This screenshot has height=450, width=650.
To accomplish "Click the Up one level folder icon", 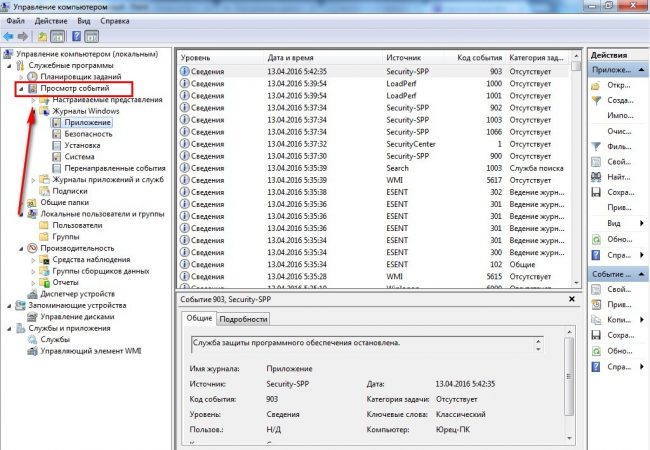I will click(42, 36).
